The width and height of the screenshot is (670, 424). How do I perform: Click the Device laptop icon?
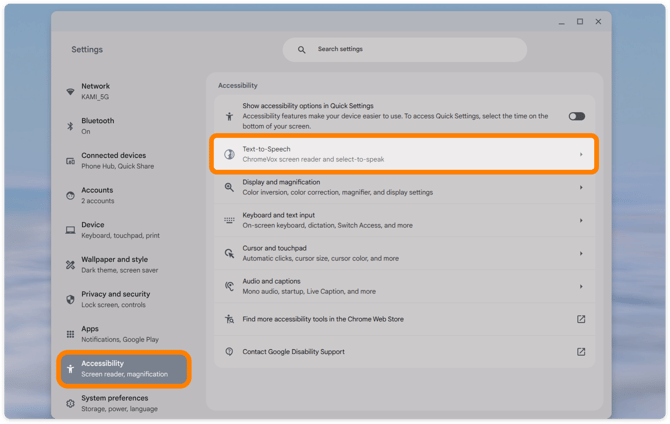click(71, 230)
